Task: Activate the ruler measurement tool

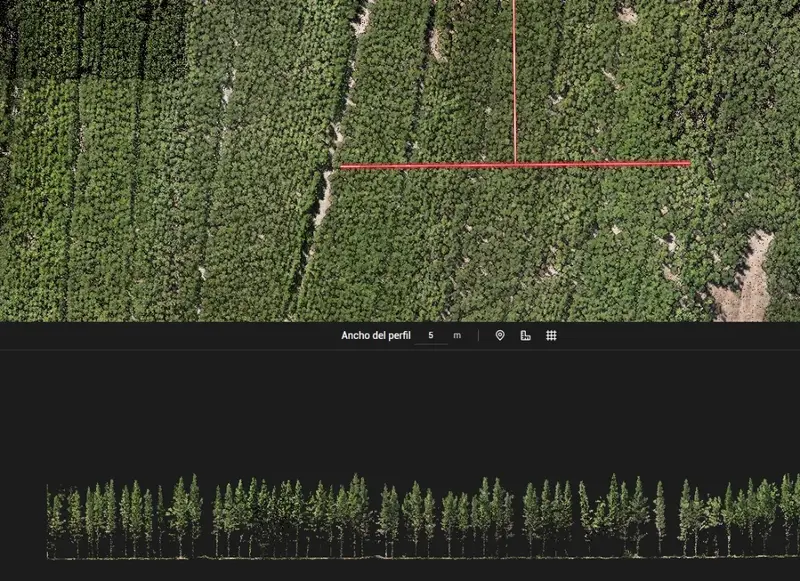Action: pos(526,335)
